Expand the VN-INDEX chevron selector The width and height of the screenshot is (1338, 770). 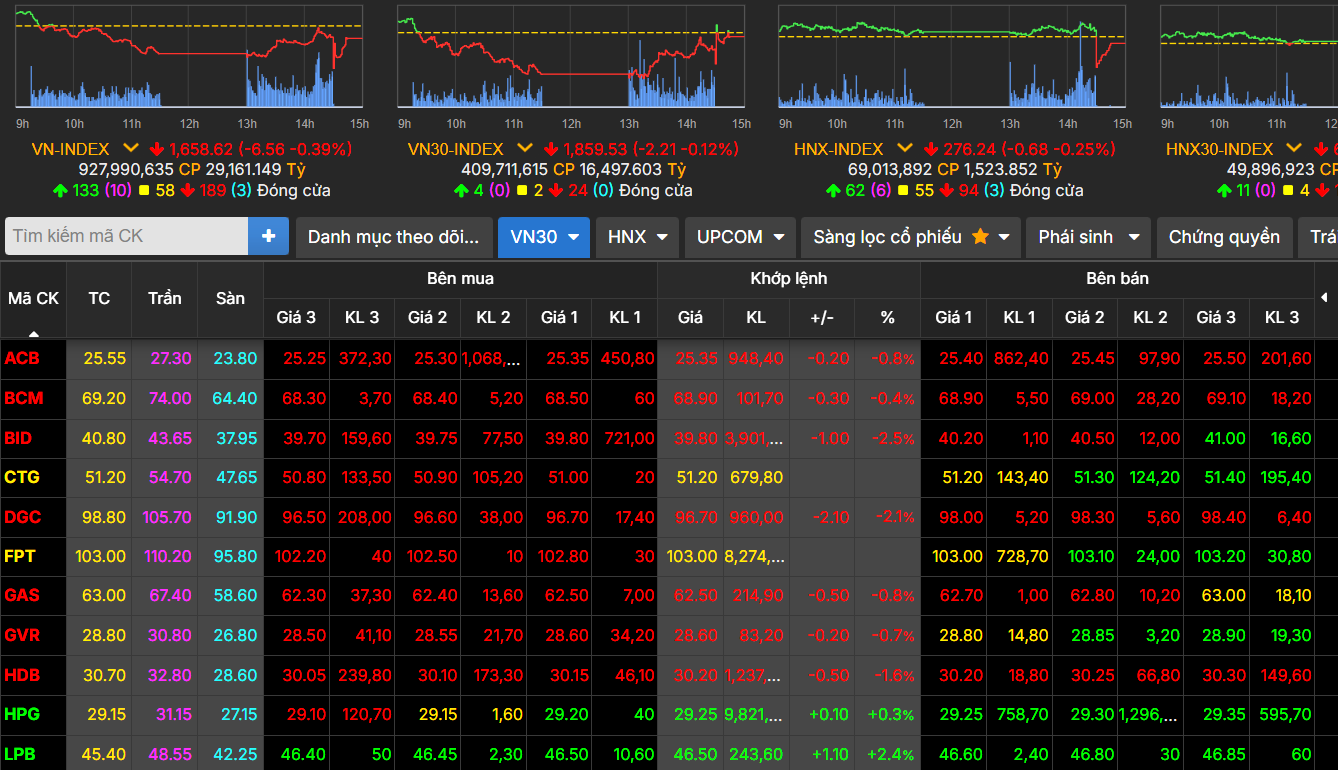click(131, 149)
